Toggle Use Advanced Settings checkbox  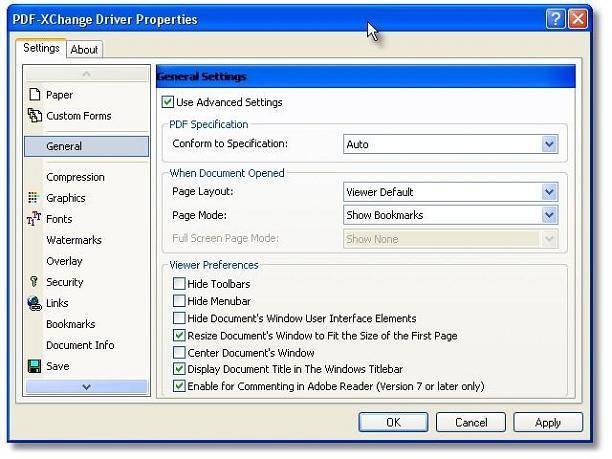[167, 102]
